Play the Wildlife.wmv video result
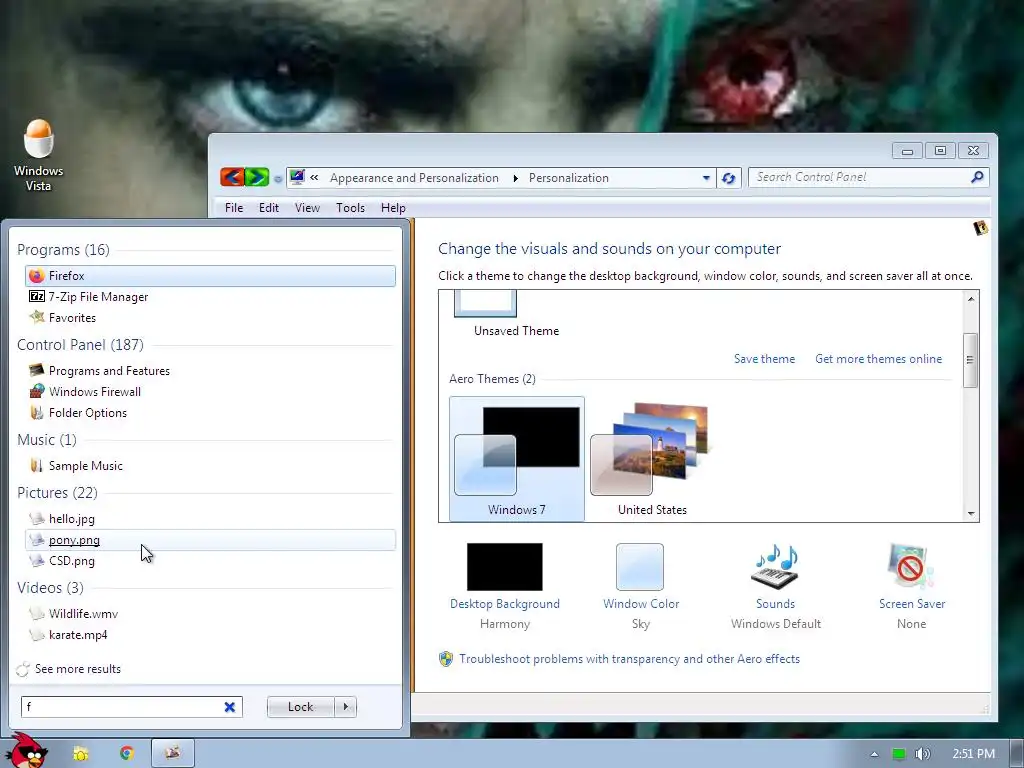This screenshot has height=768, width=1024. 210,613
